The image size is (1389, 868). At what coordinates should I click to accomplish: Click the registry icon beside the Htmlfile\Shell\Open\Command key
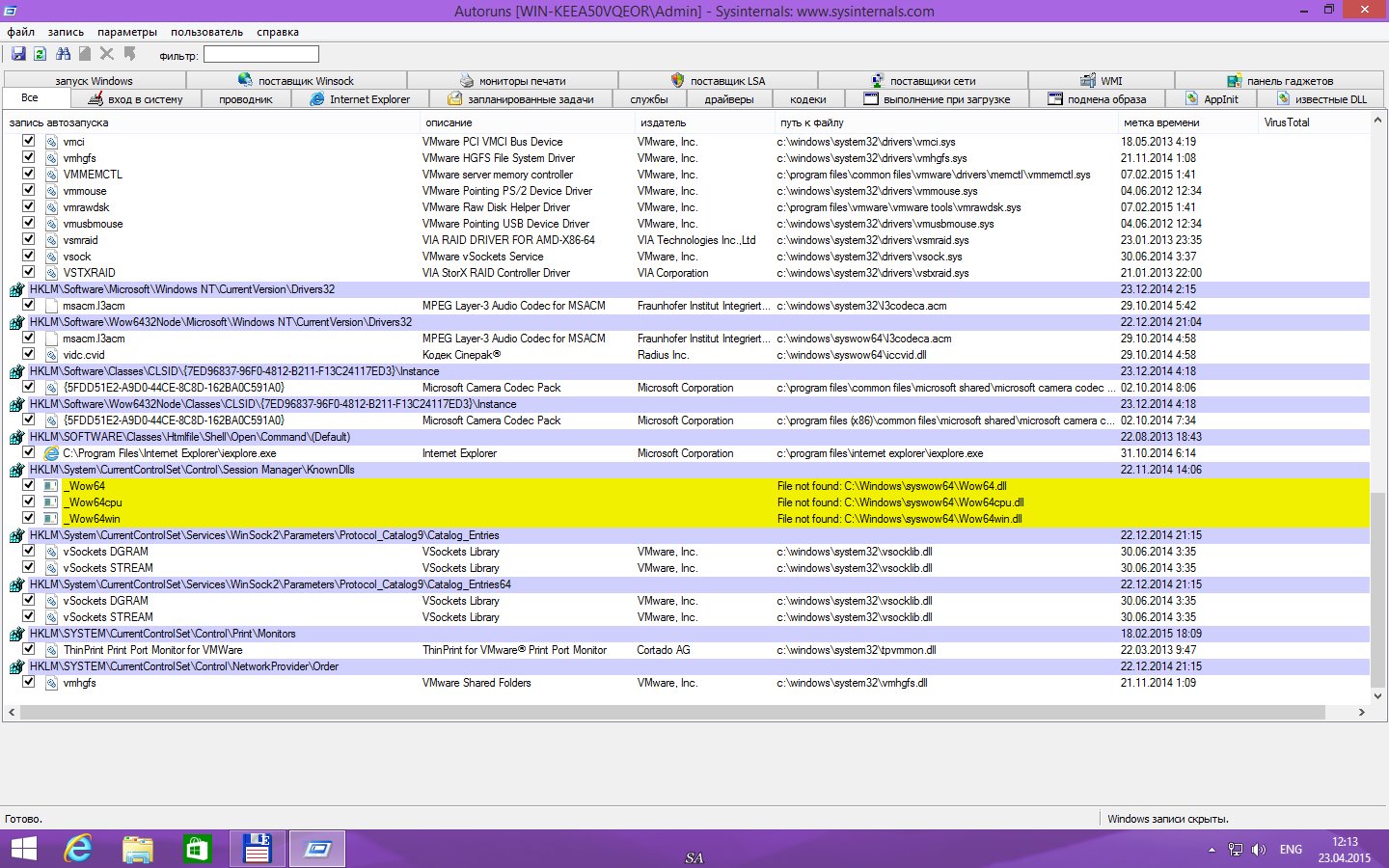[x=16, y=438]
